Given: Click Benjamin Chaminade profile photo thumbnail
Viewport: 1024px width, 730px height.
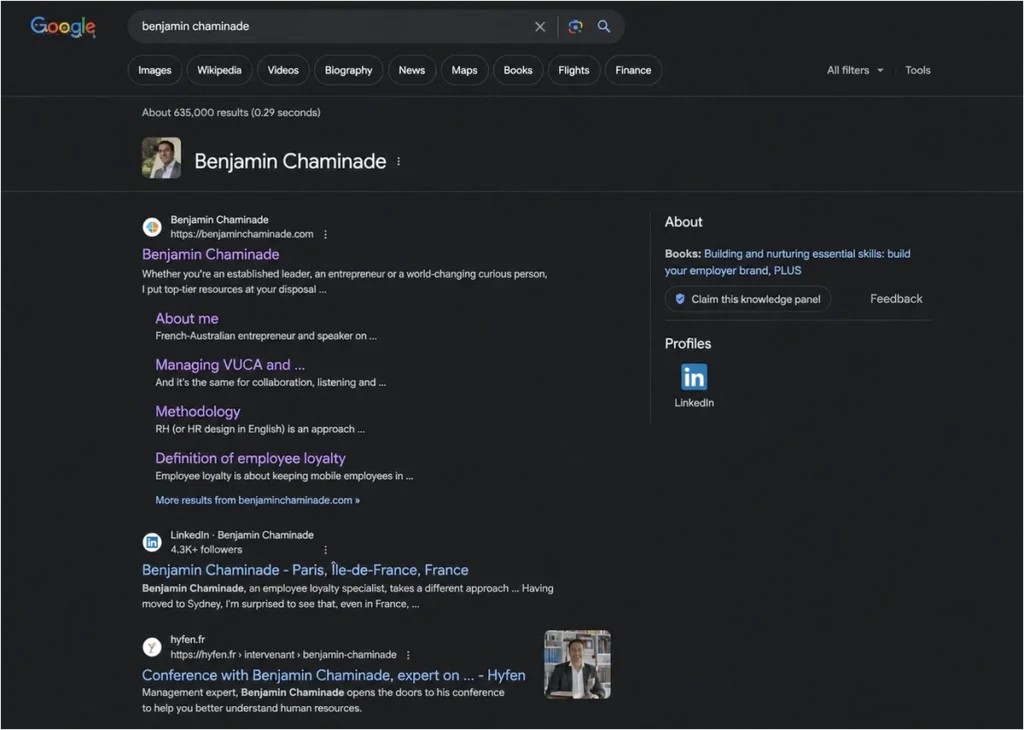Looking at the screenshot, I should 161,158.
